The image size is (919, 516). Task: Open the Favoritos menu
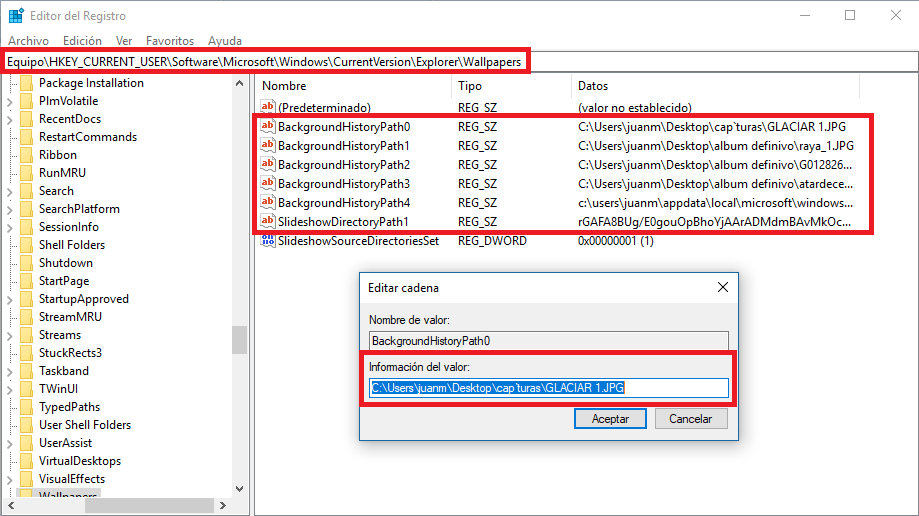170,40
